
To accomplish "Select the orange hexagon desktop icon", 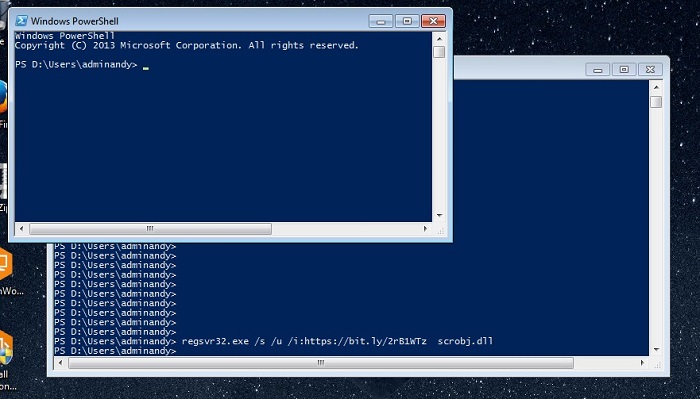I will click(x=5, y=264).
